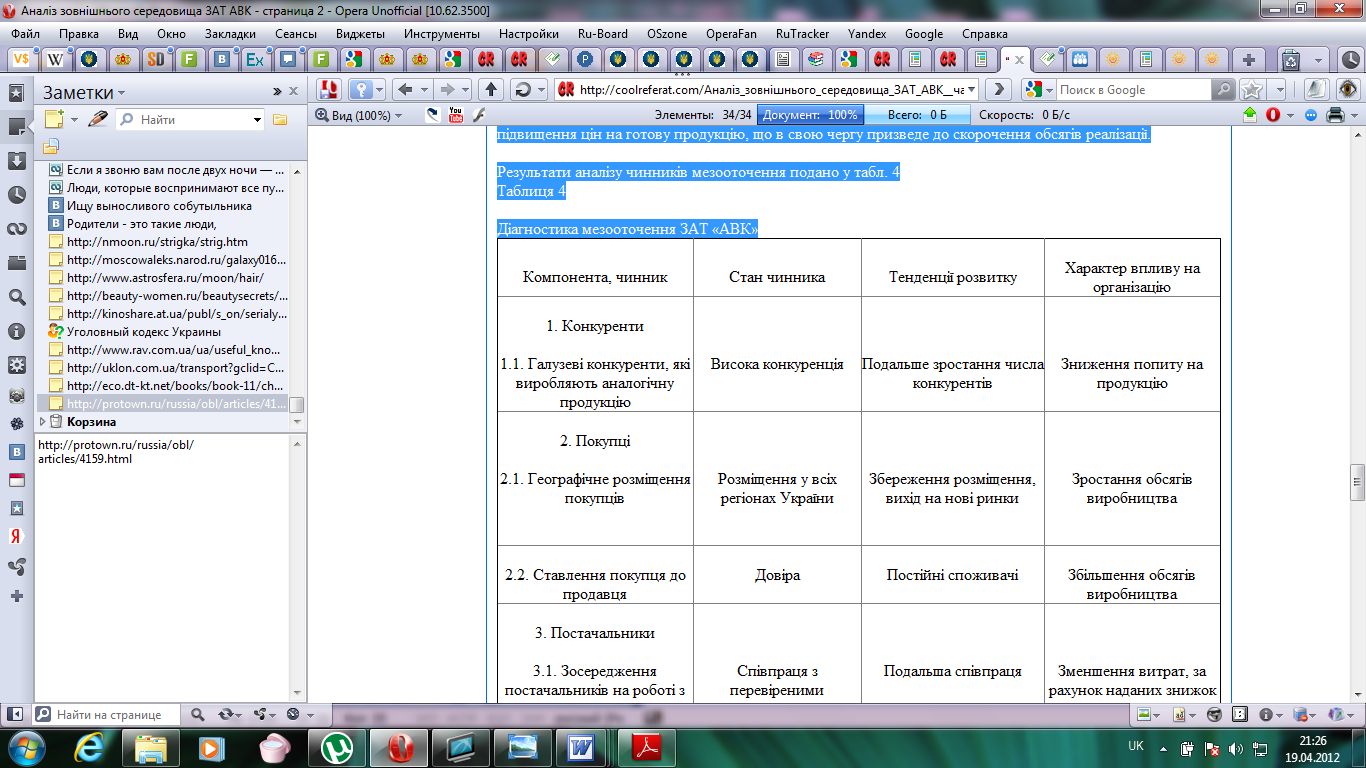Switch to the SD tab

point(156,59)
